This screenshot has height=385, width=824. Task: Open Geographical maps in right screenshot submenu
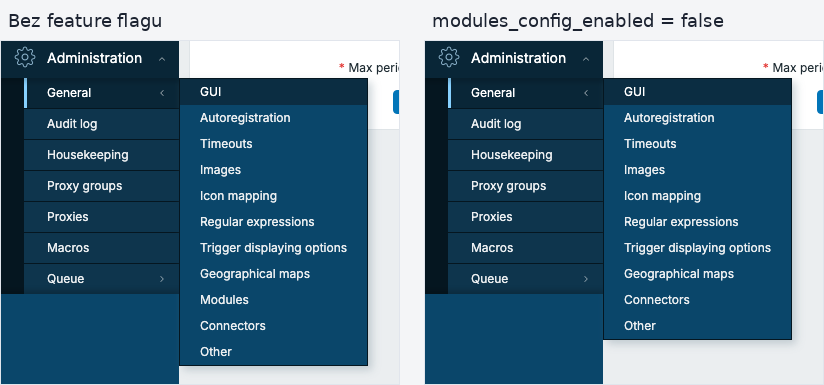(697, 274)
